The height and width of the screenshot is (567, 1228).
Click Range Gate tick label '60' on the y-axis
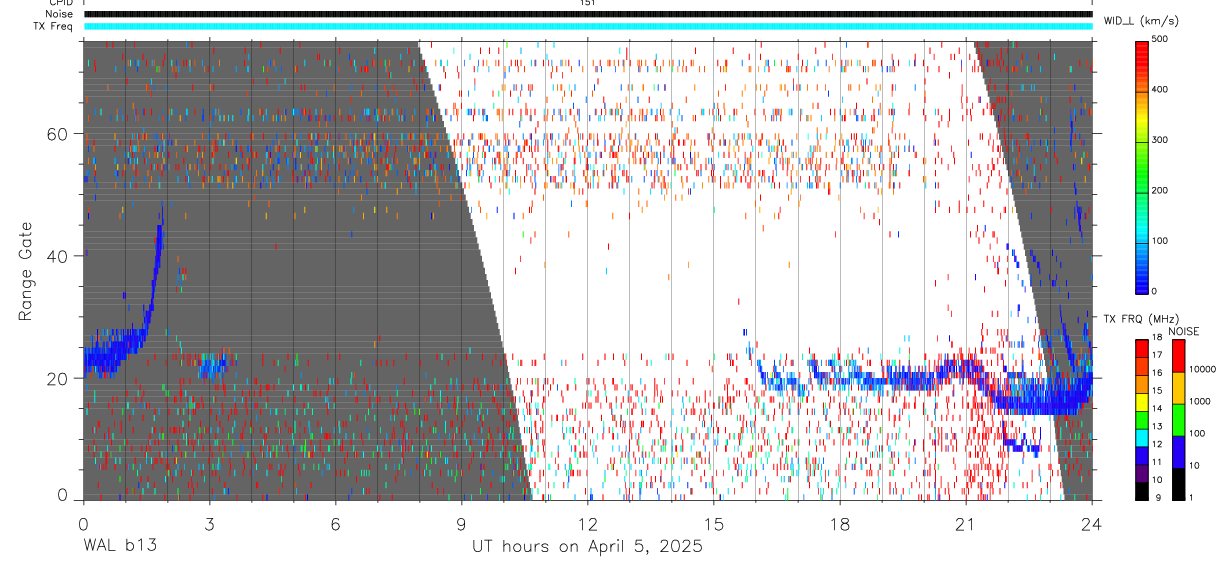coord(59,134)
